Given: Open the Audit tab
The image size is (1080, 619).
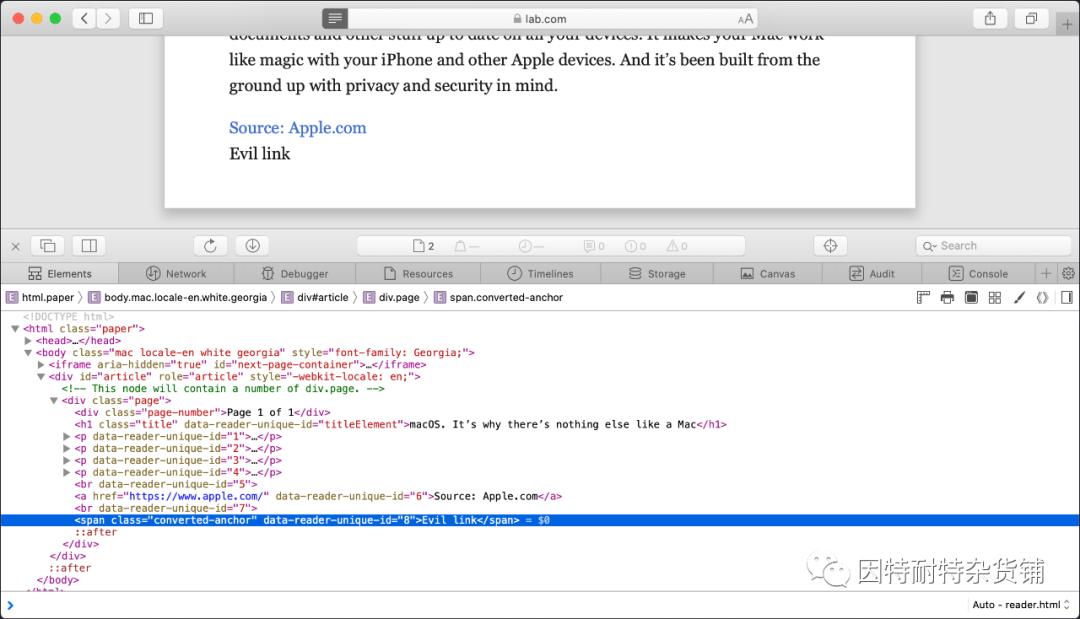Looking at the screenshot, I should point(872,273).
